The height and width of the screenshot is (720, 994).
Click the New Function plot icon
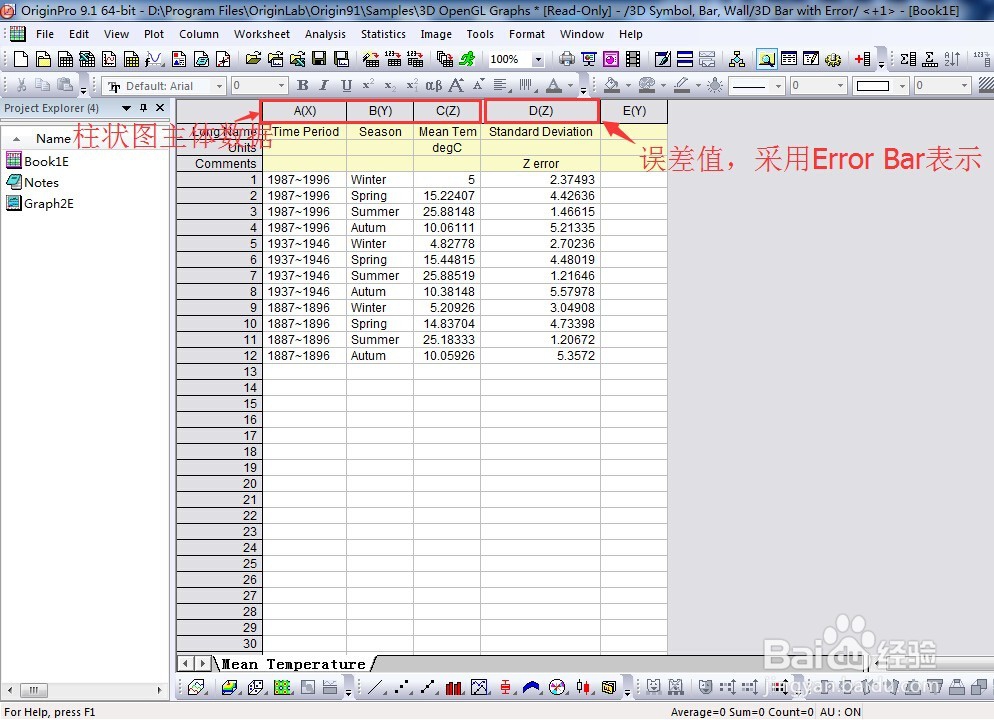click(153, 59)
